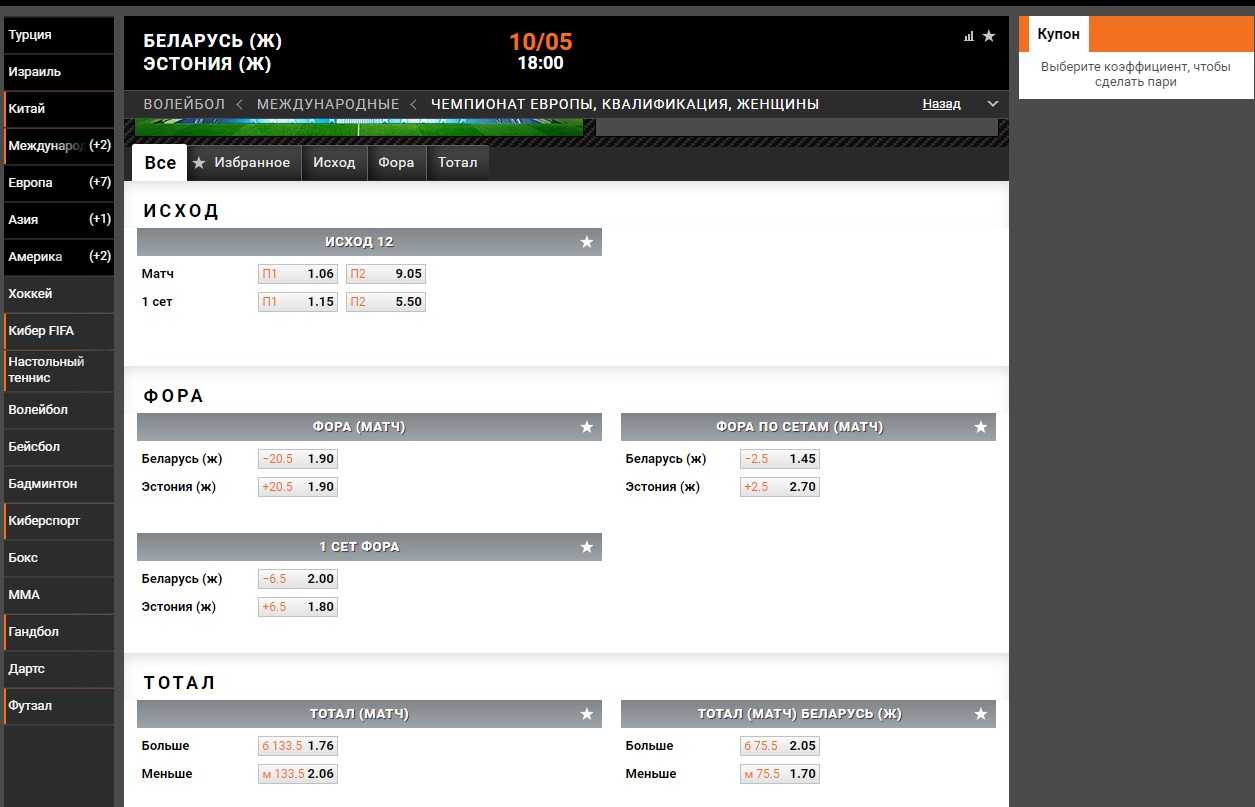This screenshot has height=807, width=1255.
Task: Expand Азия (+1) in the sidebar
Action: click(x=59, y=220)
